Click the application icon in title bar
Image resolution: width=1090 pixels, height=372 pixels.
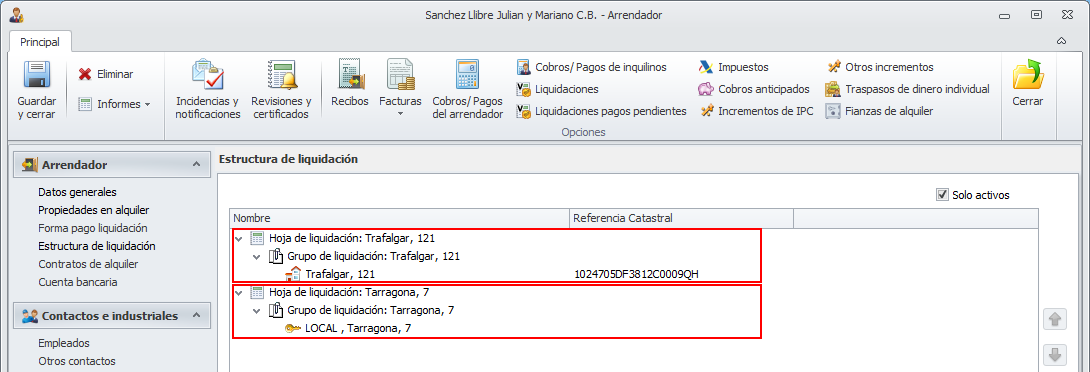[x=15, y=15]
